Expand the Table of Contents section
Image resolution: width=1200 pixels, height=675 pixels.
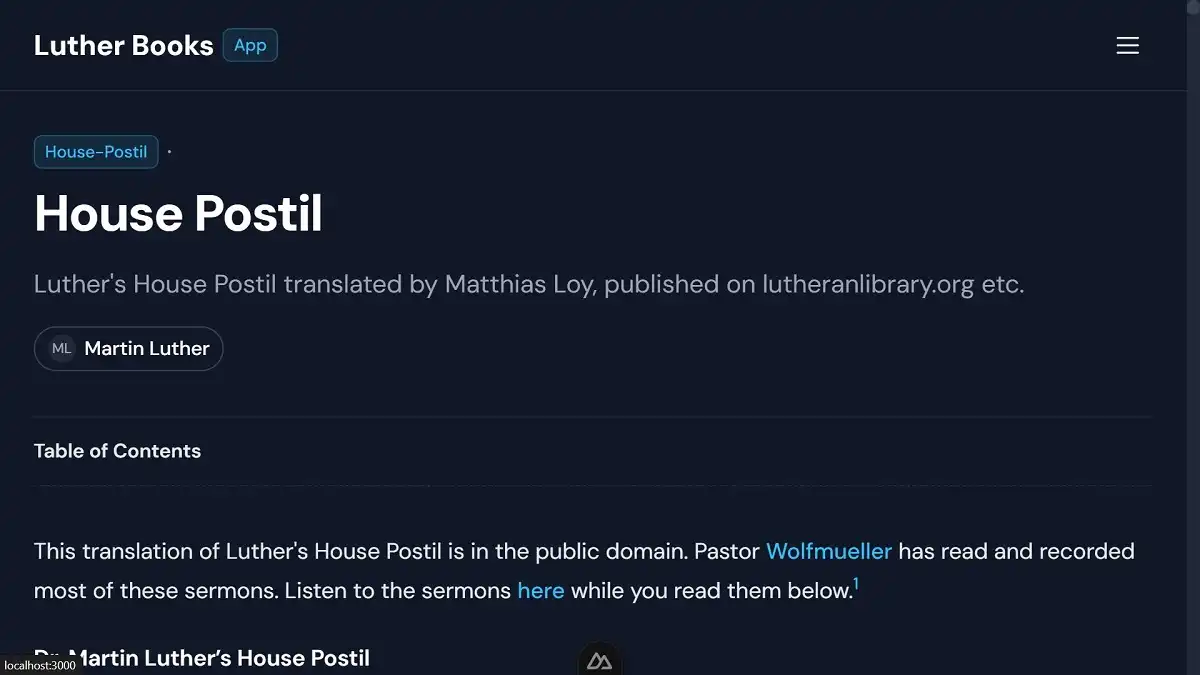117,450
